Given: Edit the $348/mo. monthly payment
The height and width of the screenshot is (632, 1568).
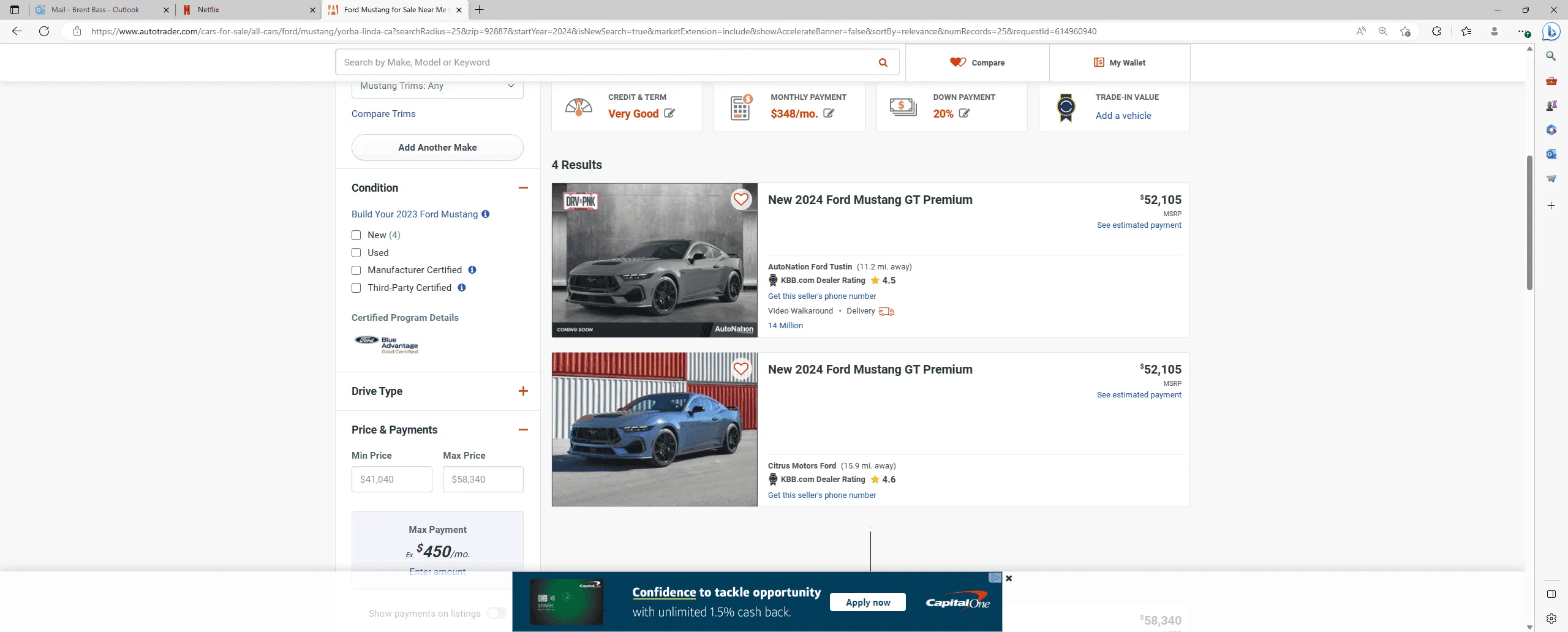Looking at the screenshot, I should coord(829,113).
